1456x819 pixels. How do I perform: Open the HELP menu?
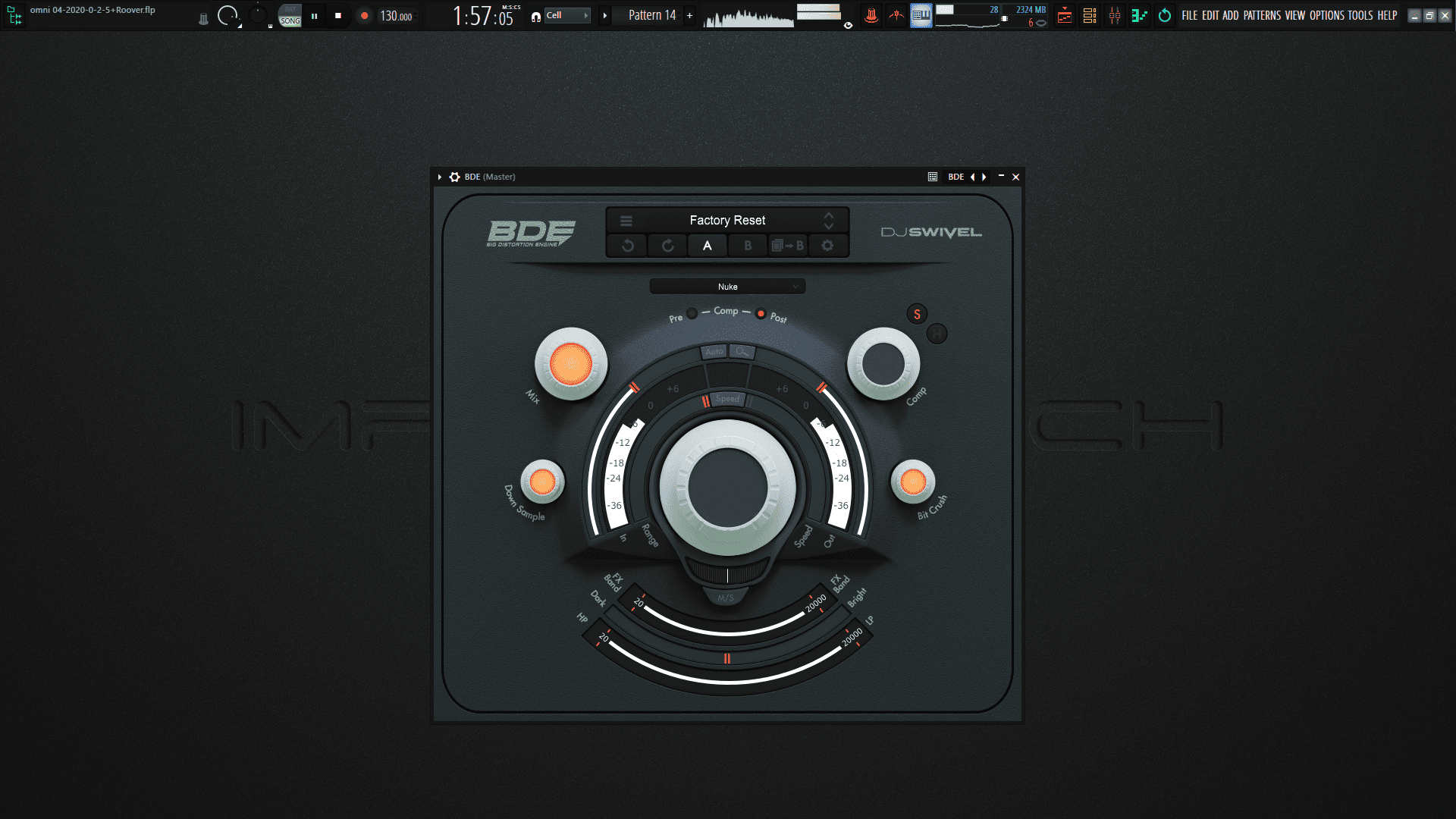pos(1387,15)
